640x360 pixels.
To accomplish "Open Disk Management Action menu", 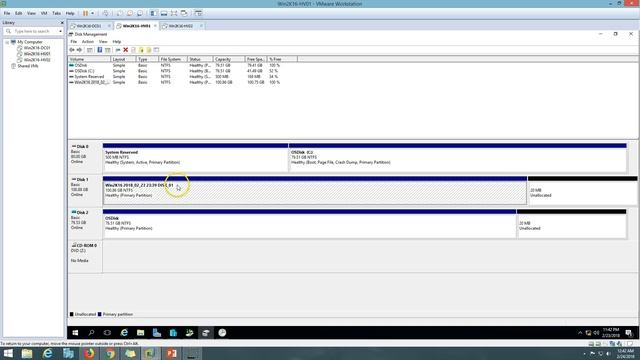I will (87, 42).
